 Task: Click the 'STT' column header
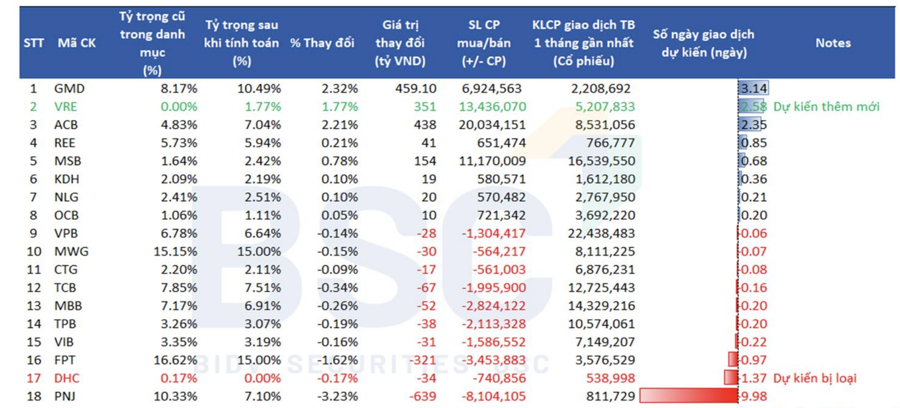(x=34, y=43)
